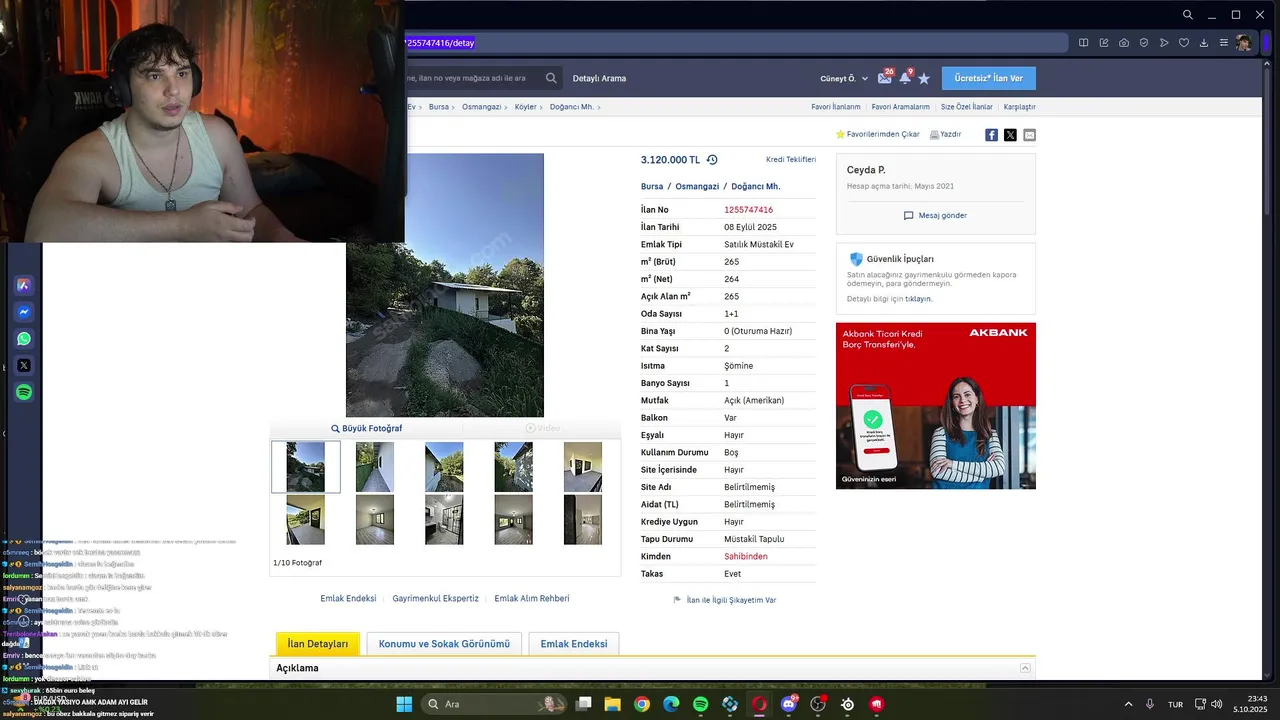Click the favorites star icon in site header

(x=924, y=78)
